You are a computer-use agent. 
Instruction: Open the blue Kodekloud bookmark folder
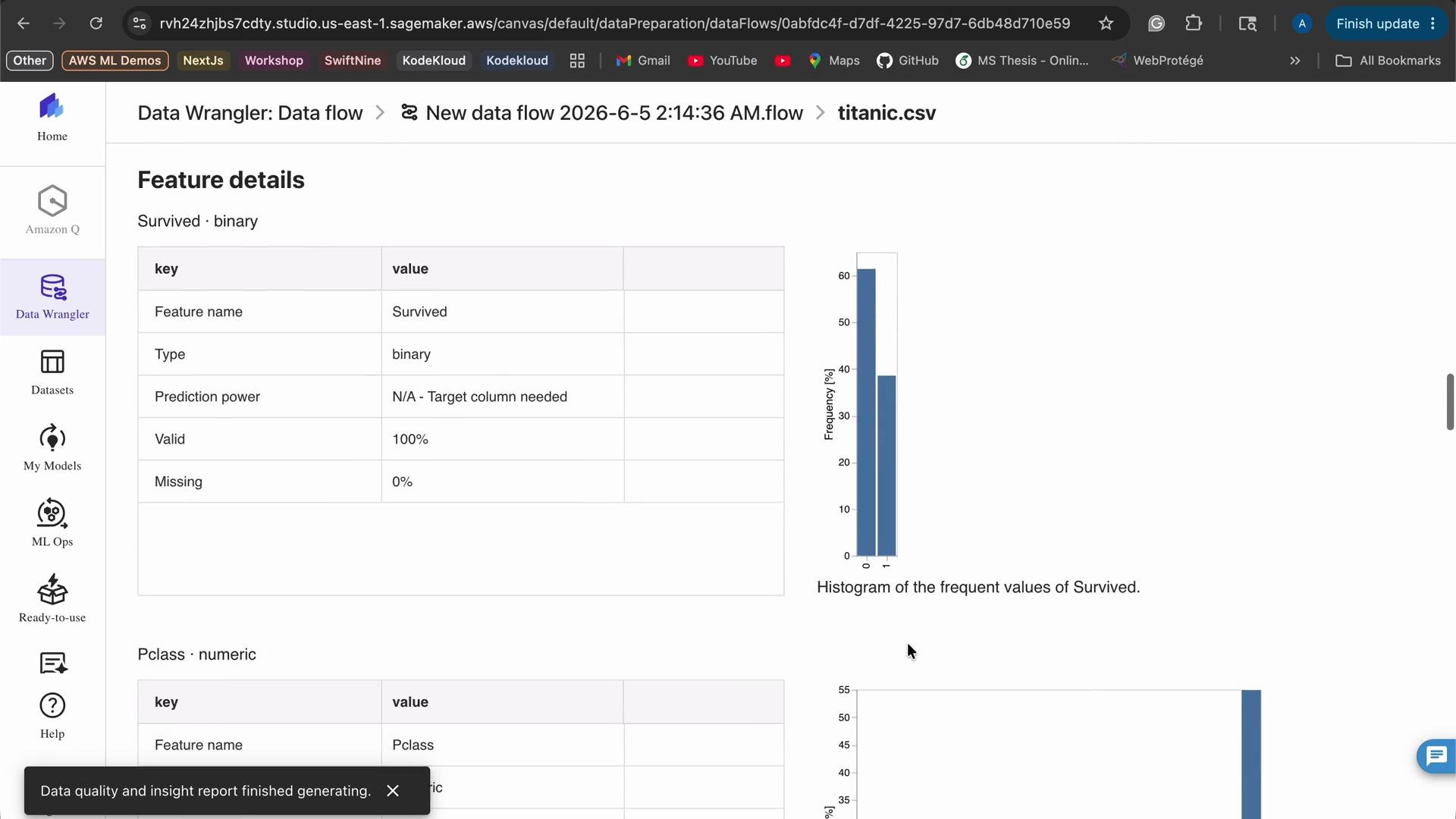517,61
